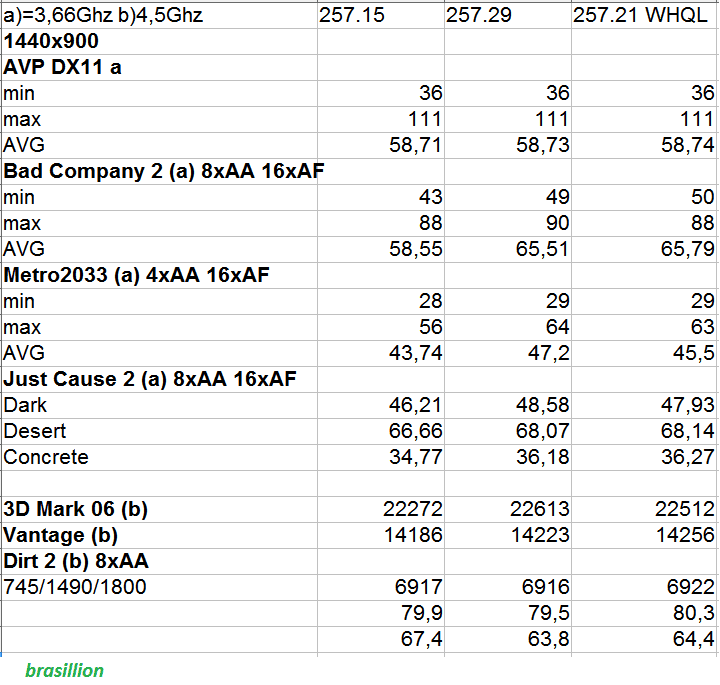Viewport: 720px width, 685px height.
Task: Click the AVP average value 58,71
Action: point(381,146)
